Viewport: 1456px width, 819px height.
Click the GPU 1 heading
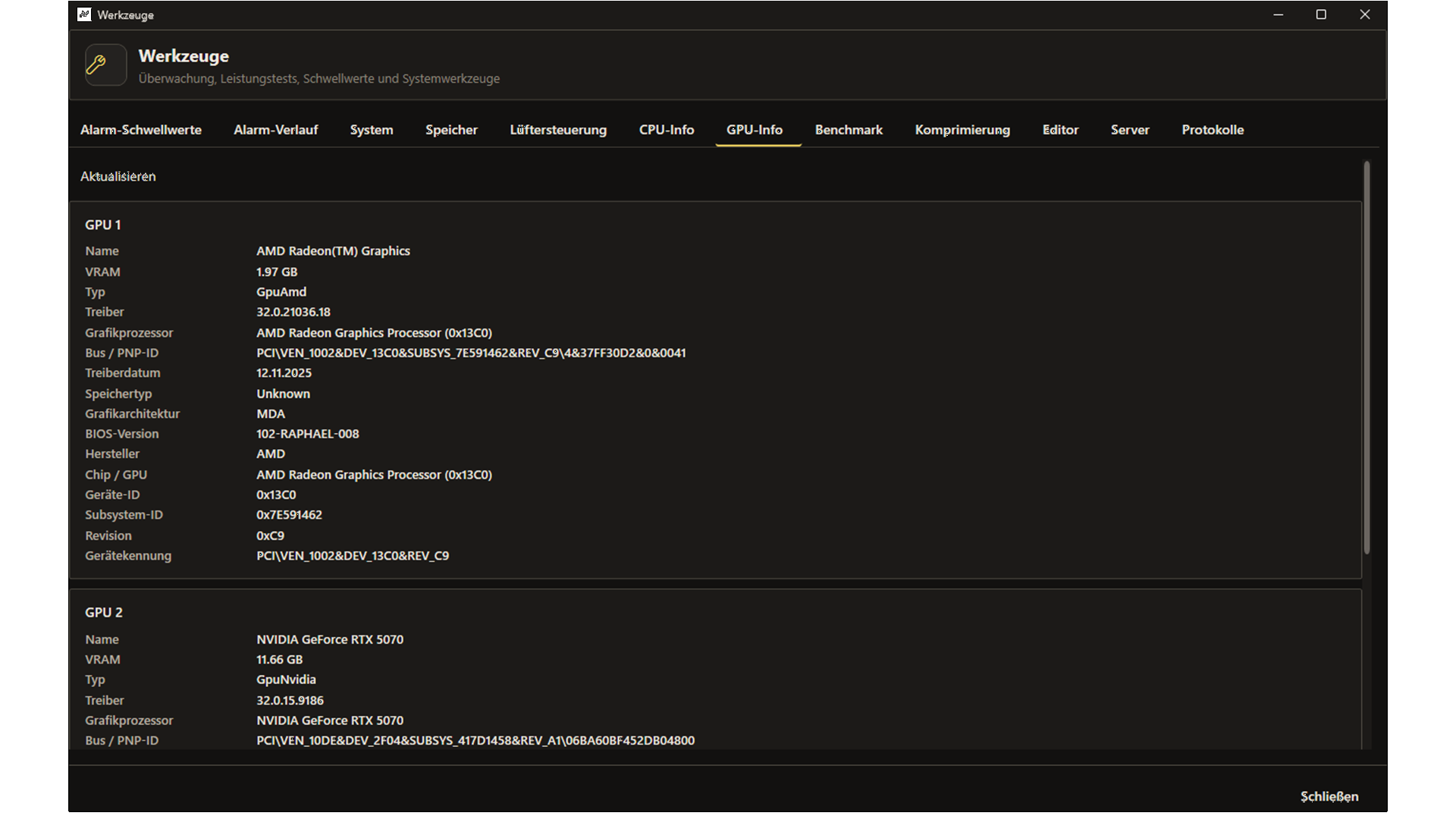(103, 224)
